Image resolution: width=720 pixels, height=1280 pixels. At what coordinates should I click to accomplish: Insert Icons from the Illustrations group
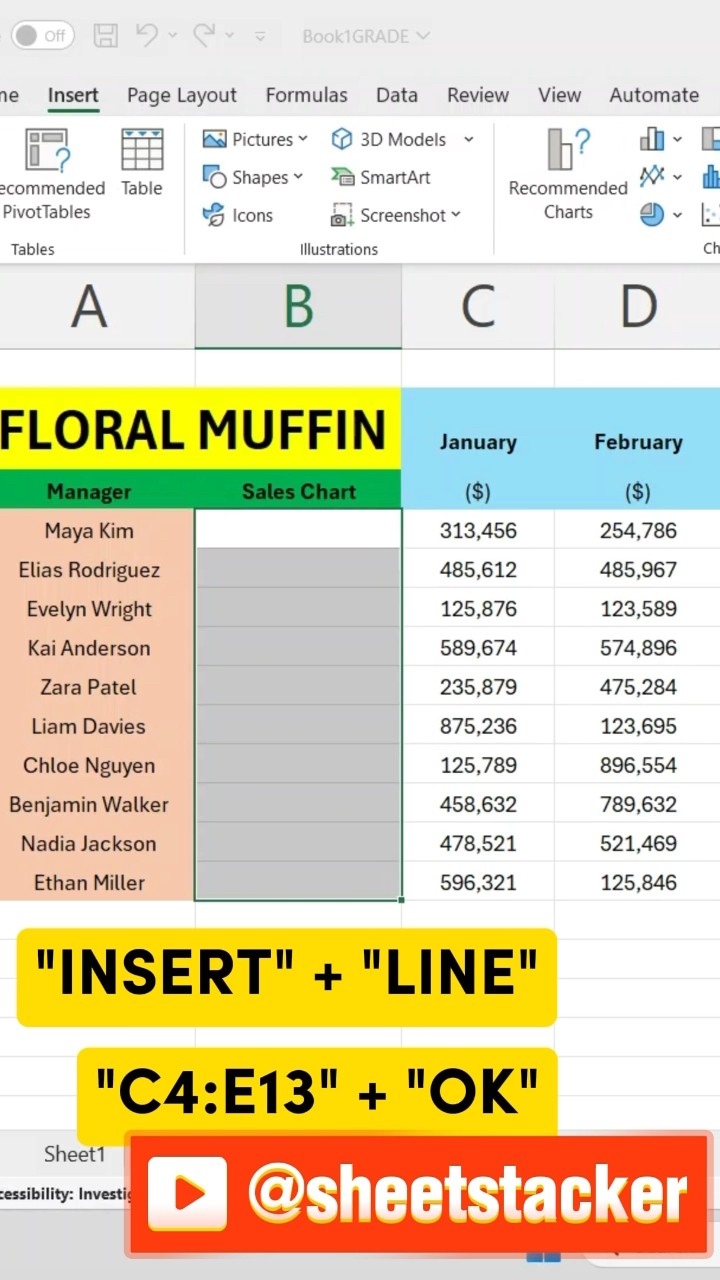(x=238, y=215)
